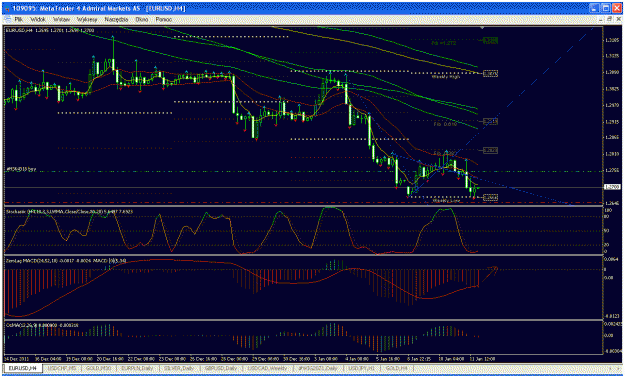Switch to the SILVER,Daily chart tab
Viewport: 625px width, 376px height.
[x=179, y=368]
